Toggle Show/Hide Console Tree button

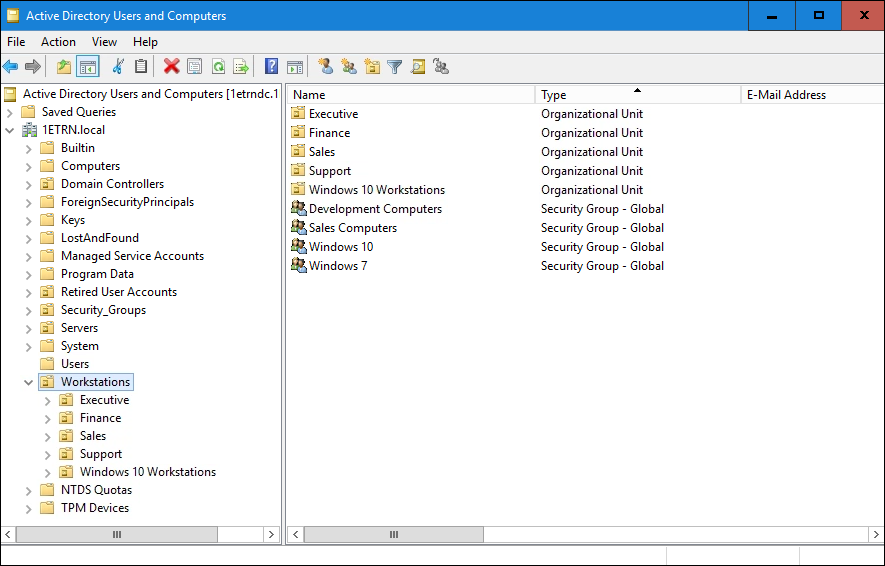(88, 67)
